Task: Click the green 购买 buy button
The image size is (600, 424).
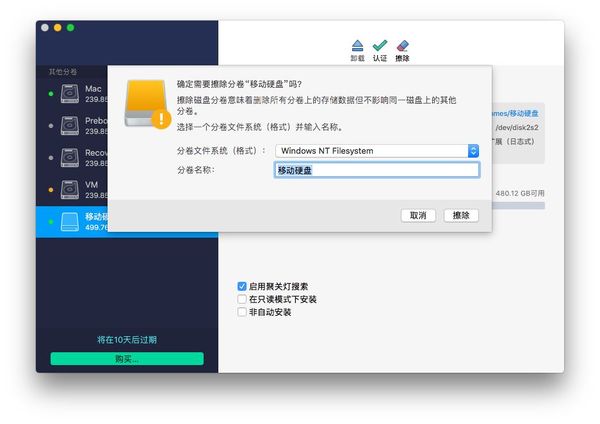Action: click(x=127, y=359)
